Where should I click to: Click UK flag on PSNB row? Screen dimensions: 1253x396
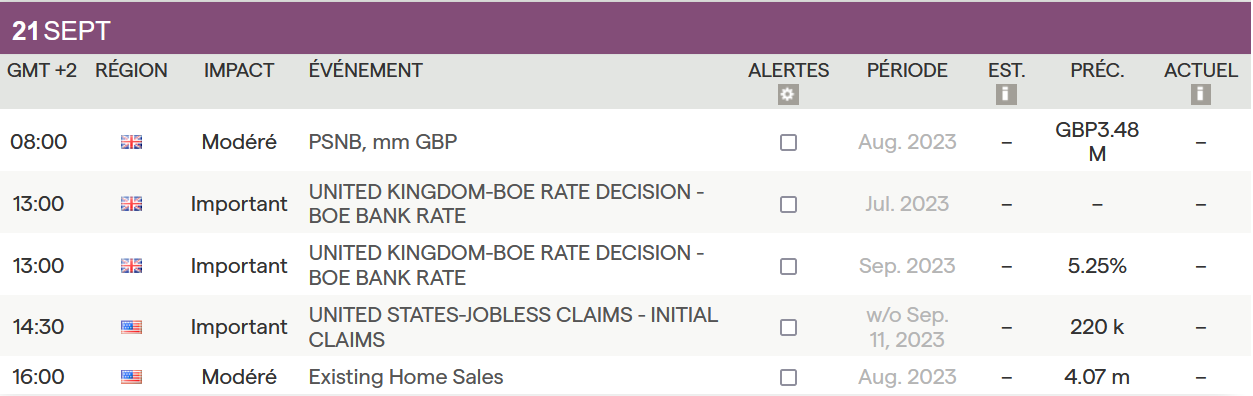pyautogui.click(x=131, y=142)
